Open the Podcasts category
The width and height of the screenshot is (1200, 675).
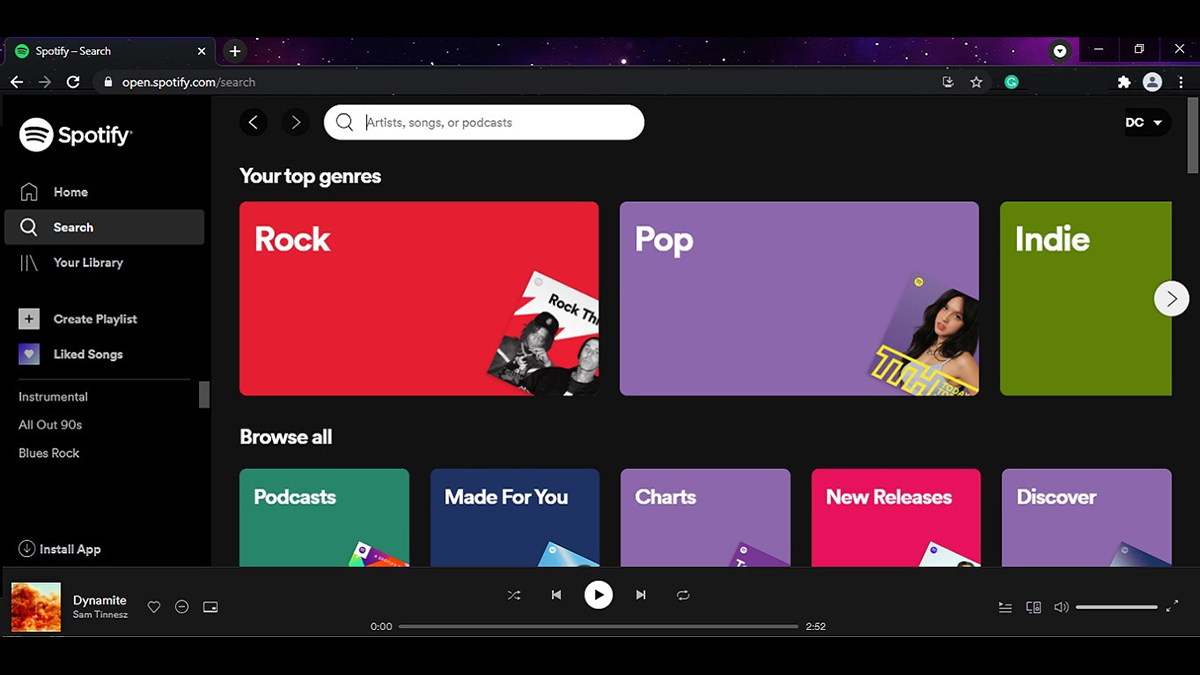tap(324, 518)
